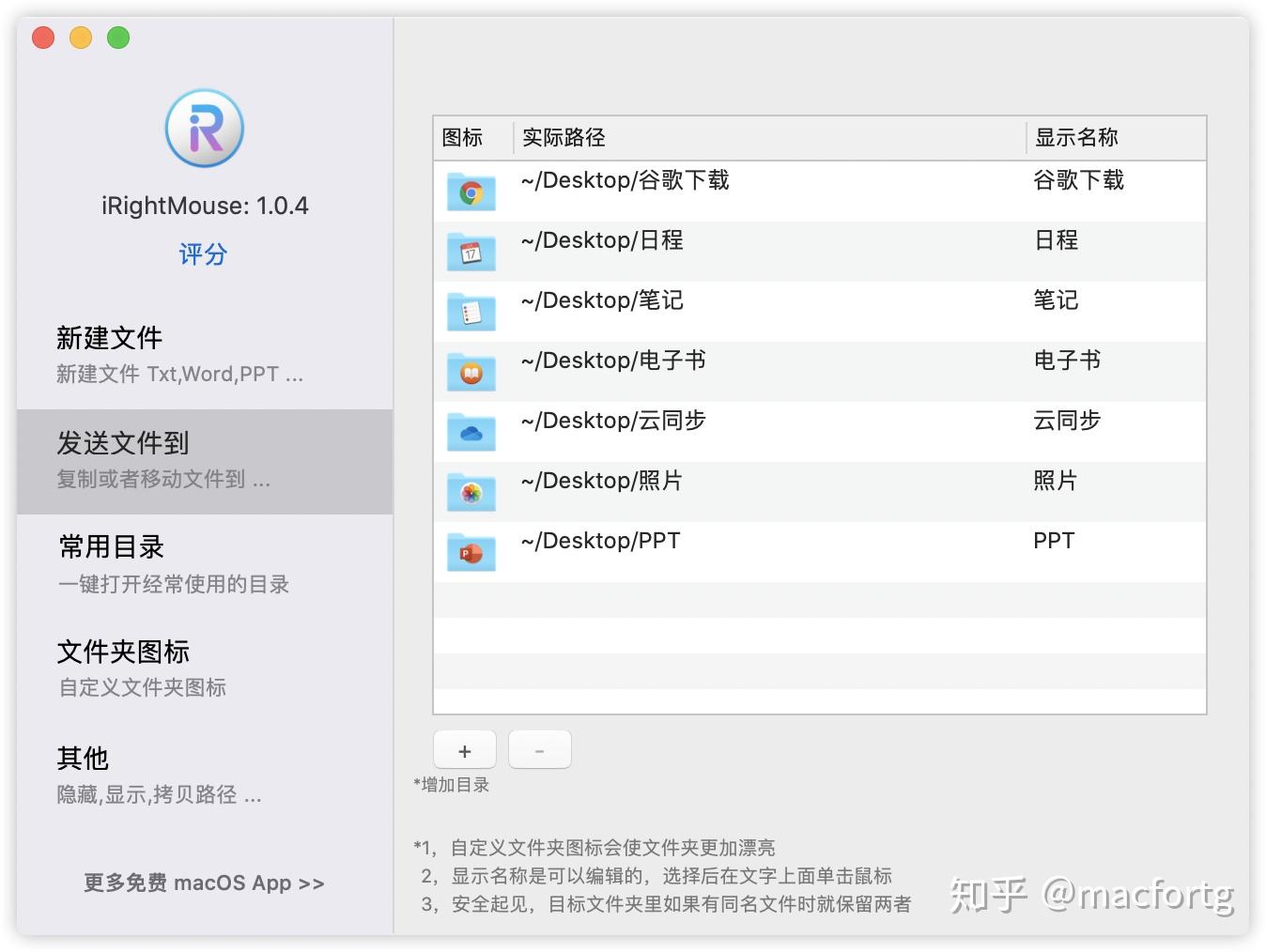This screenshot has width=1266, height=952.
Task: Click the Chrome folder icon for 谷歌下载
Action: pyautogui.click(x=471, y=191)
